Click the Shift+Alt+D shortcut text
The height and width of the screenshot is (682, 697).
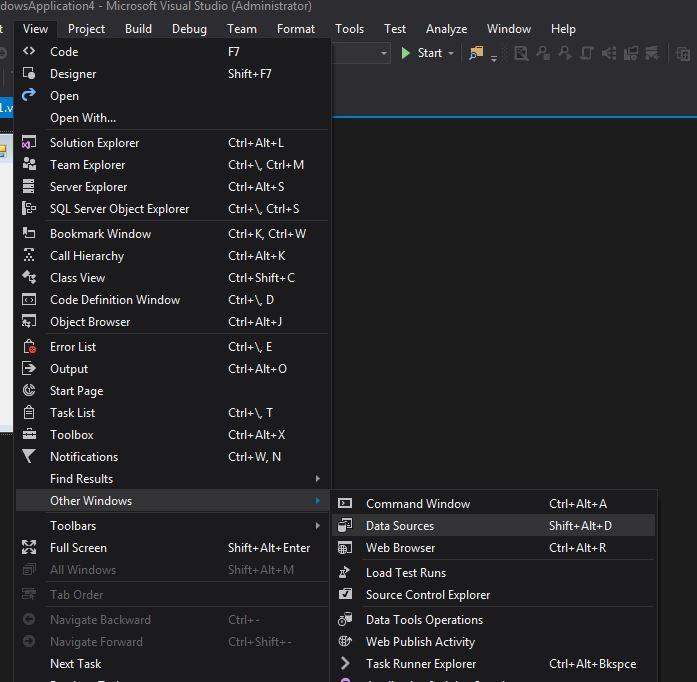580,526
